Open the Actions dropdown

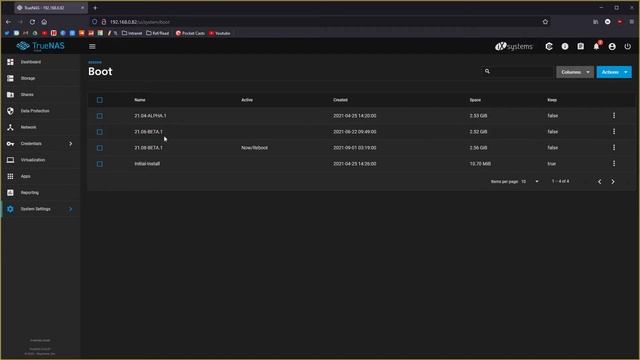(614, 72)
